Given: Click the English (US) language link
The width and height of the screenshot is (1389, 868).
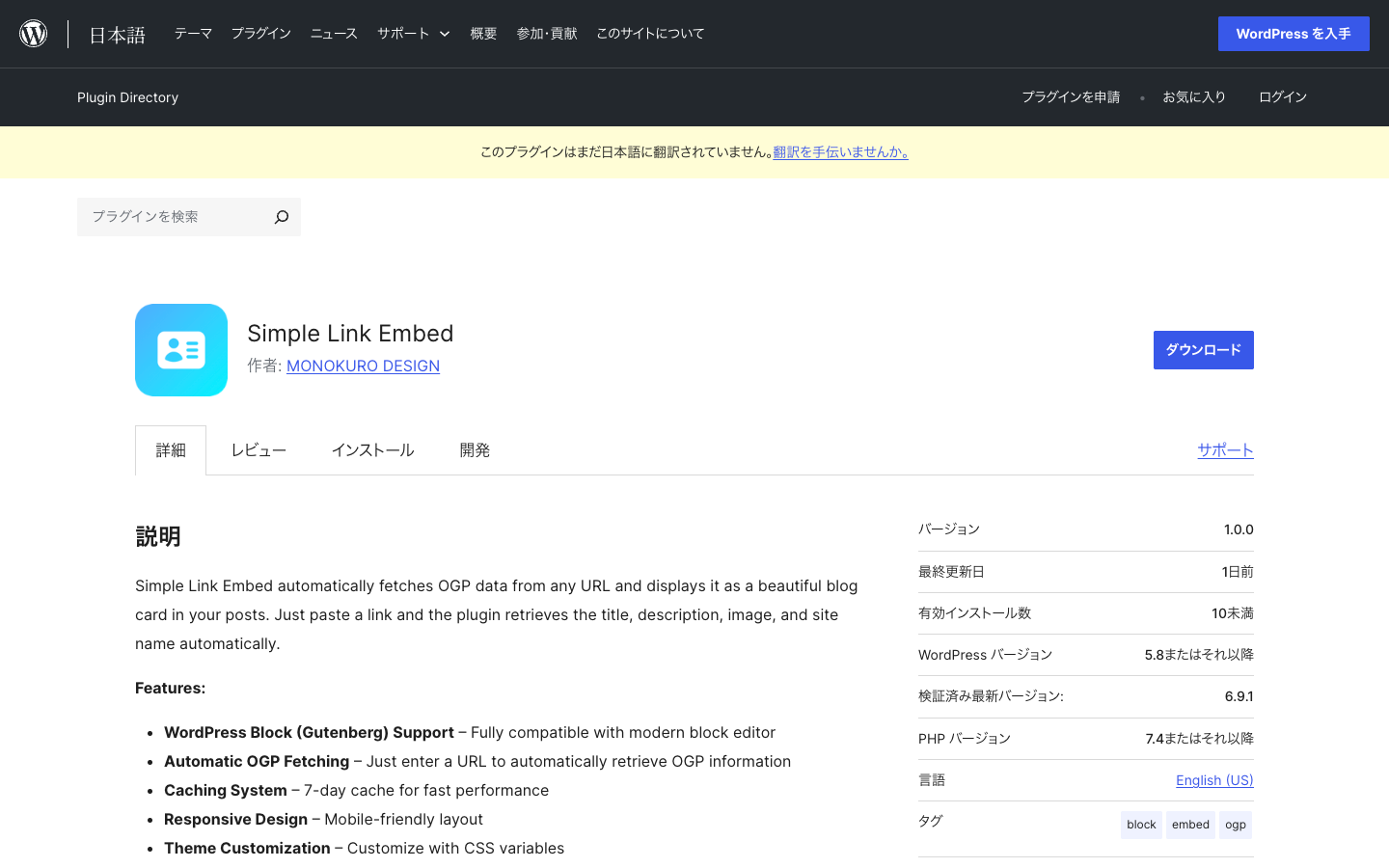Looking at the screenshot, I should pyautogui.click(x=1214, y=780).
